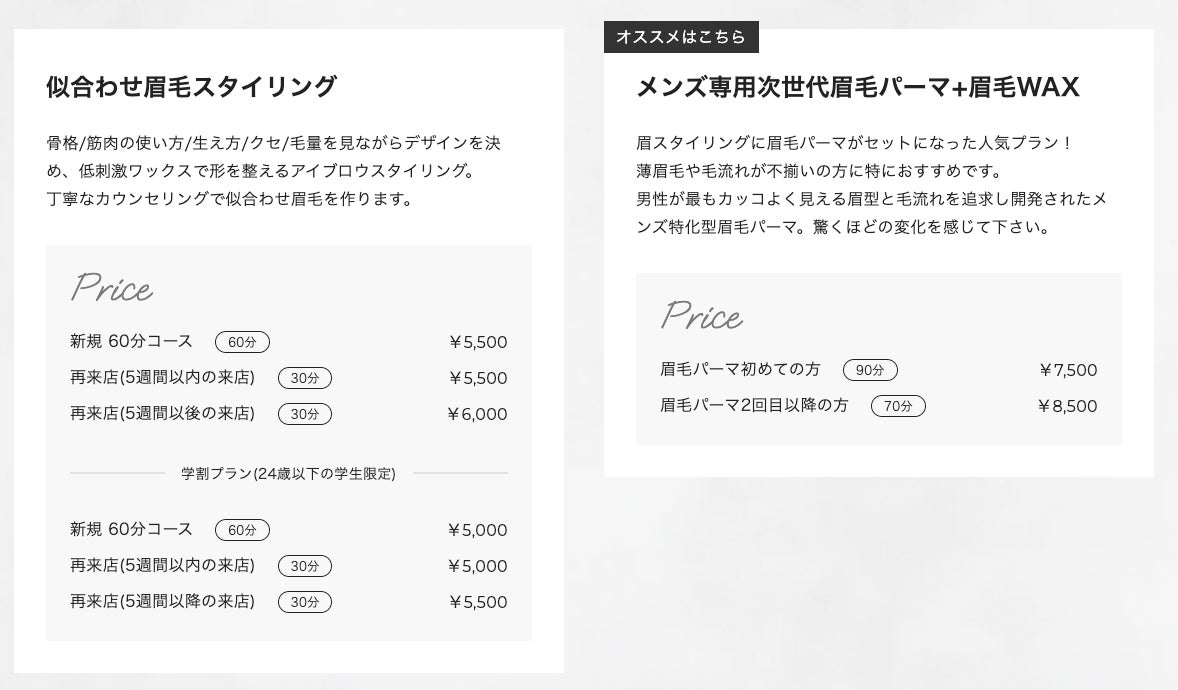The width and height of the screenshot is (1178, 690).
Task: Click the 似合わせ眉毛スタイリング heading
Action: click(191, 87)
